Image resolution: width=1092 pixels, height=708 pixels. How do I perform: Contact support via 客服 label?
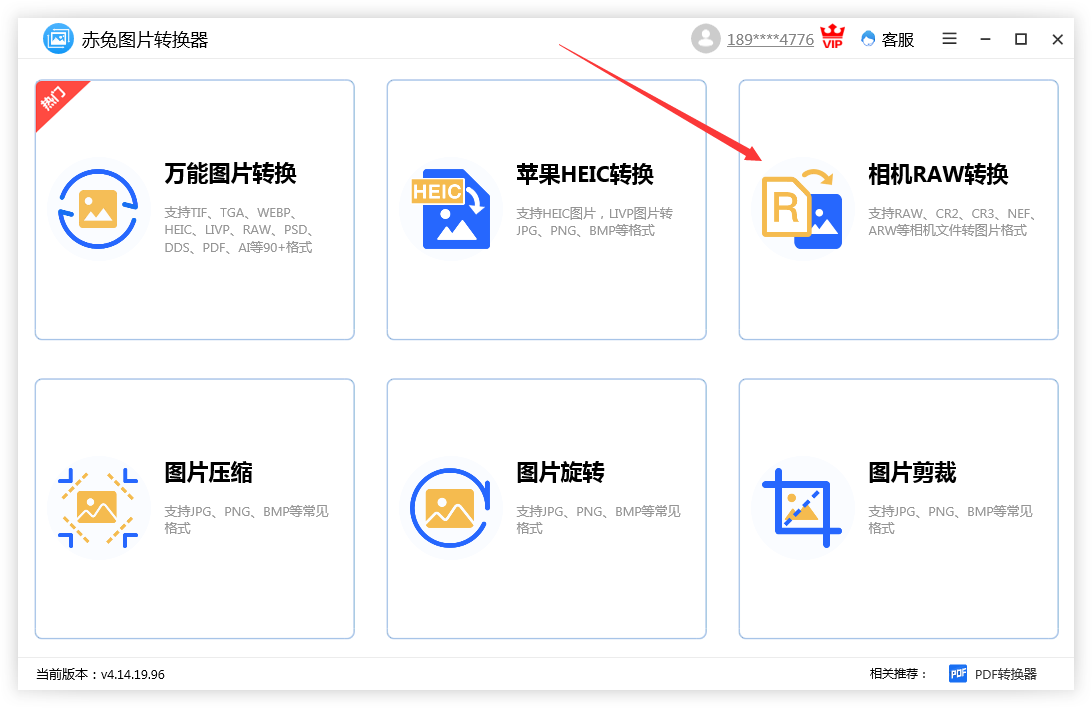click(x=898, y=40)
